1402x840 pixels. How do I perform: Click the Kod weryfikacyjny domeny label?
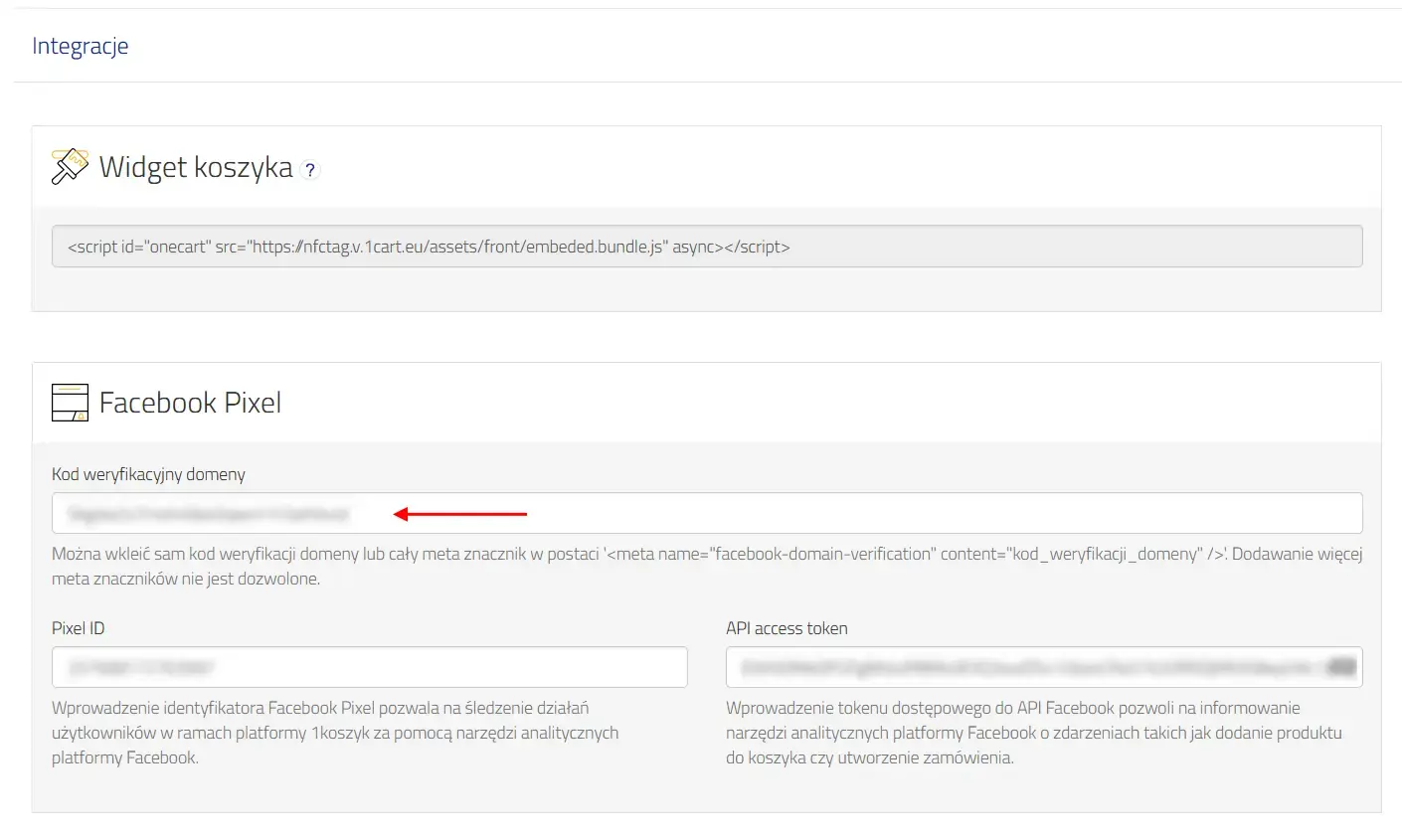click(x=148, y=474)
